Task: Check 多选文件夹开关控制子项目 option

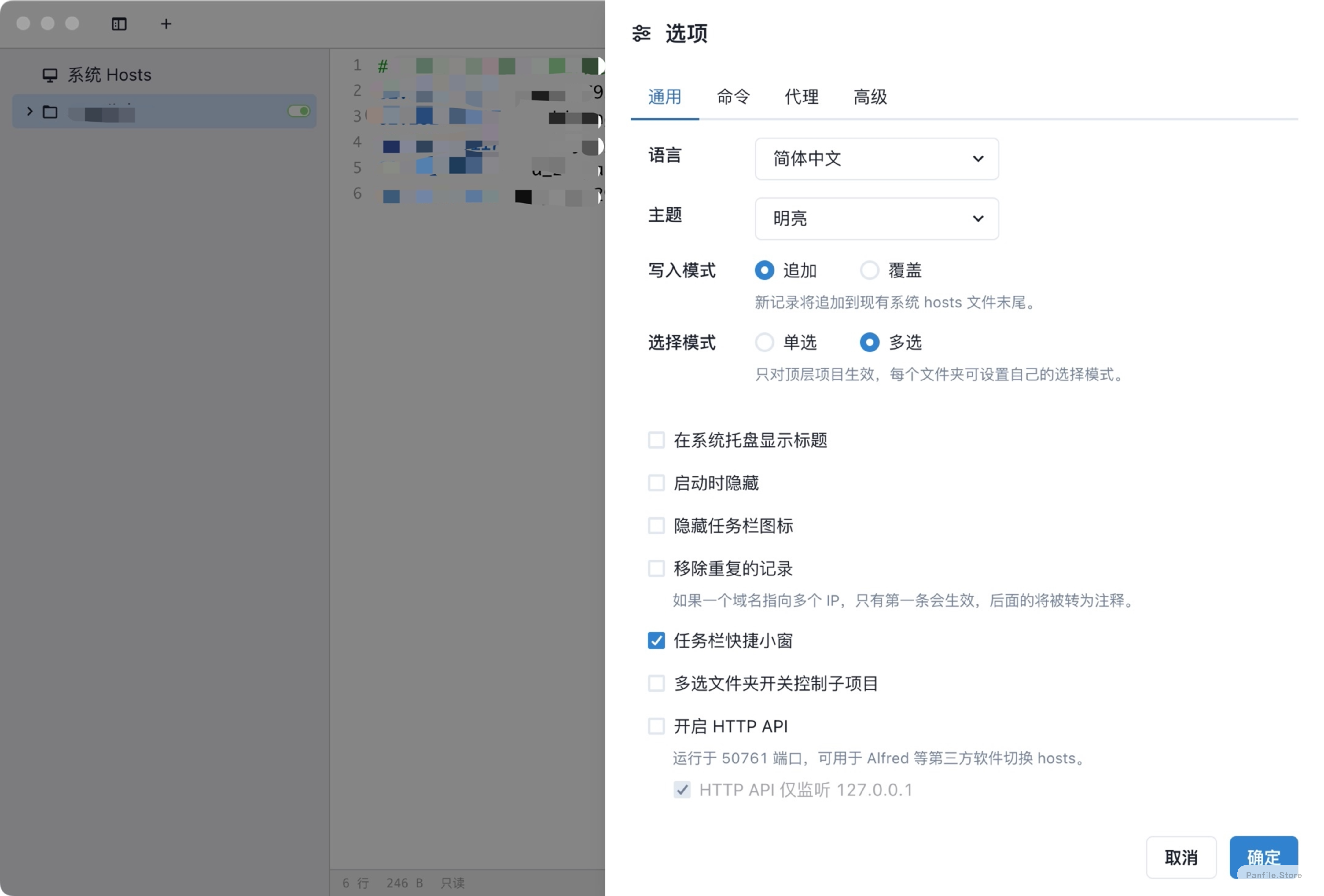Action: tap(656, 684)
